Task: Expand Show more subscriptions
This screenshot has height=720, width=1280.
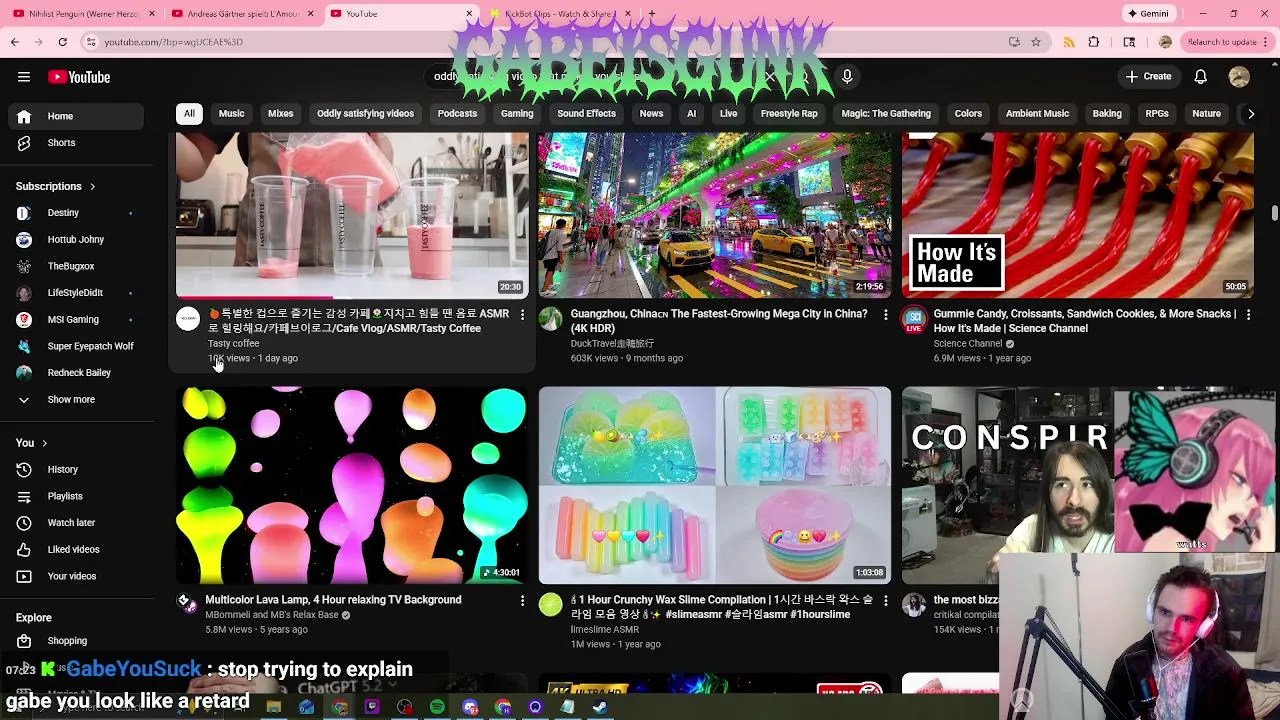Action: click(x=76, y=400)
